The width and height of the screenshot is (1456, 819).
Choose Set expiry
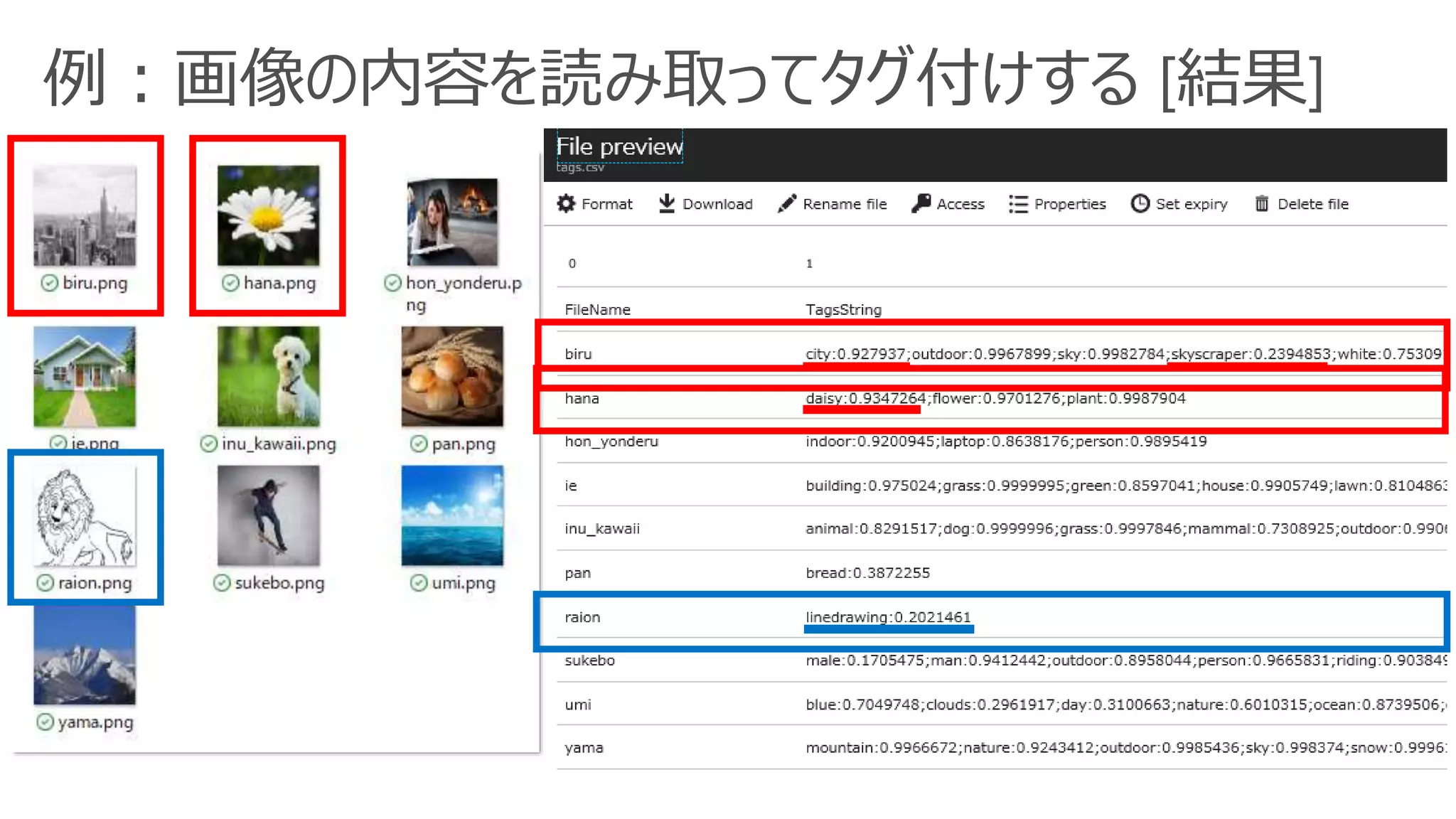(x=1179, y=204)
